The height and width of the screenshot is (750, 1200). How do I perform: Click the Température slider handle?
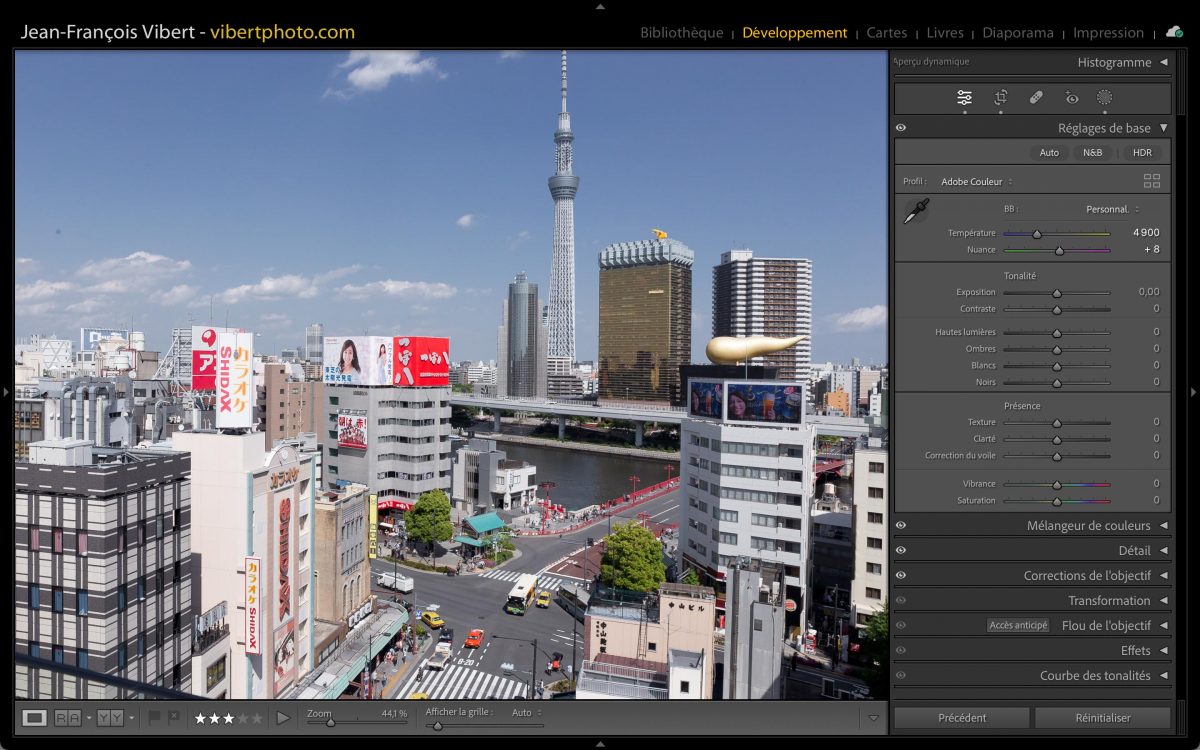click(1037, 234)
